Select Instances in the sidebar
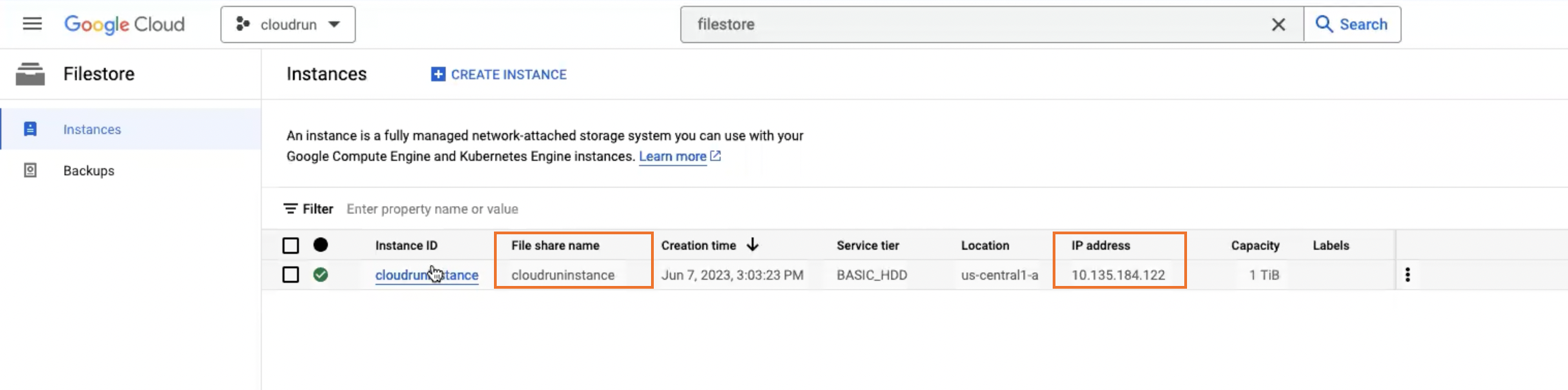Image resolution: width=1568 pixels, height=390 pixels. pyautogui.click(x=92, y=130)
